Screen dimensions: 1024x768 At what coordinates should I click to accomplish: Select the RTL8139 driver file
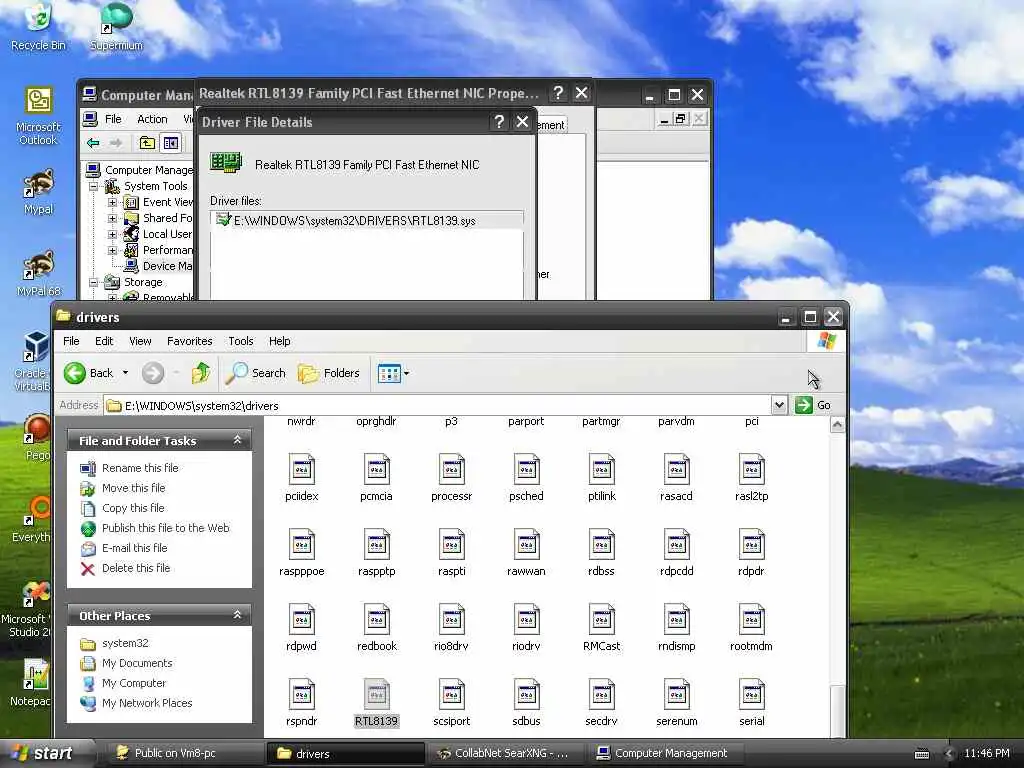pyautogui.click(x=376, y=703)
